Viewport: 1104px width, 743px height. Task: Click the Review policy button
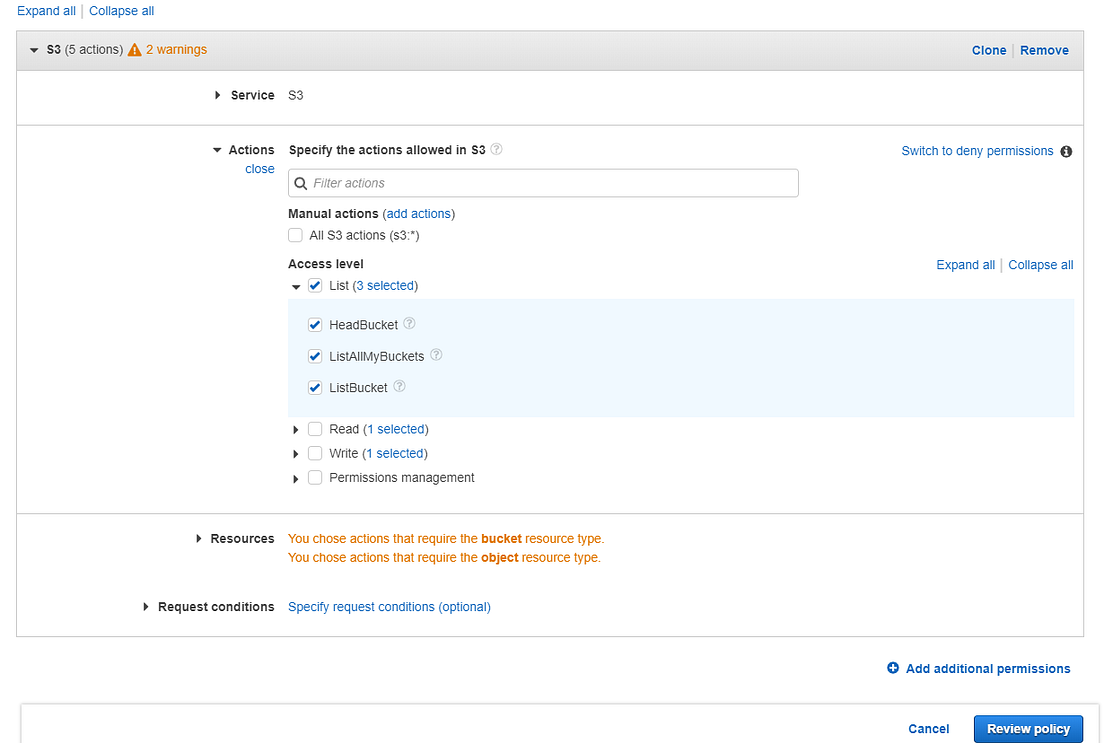1028,729
